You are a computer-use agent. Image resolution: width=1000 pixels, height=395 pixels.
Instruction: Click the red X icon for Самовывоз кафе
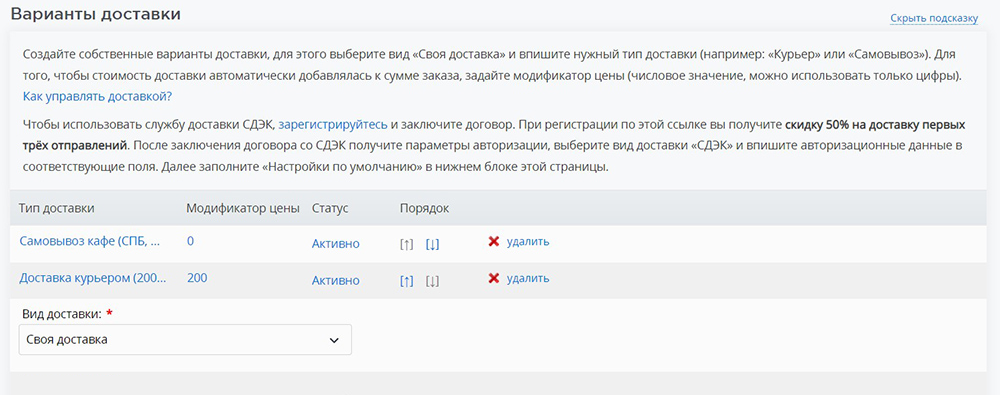point(493,242)
